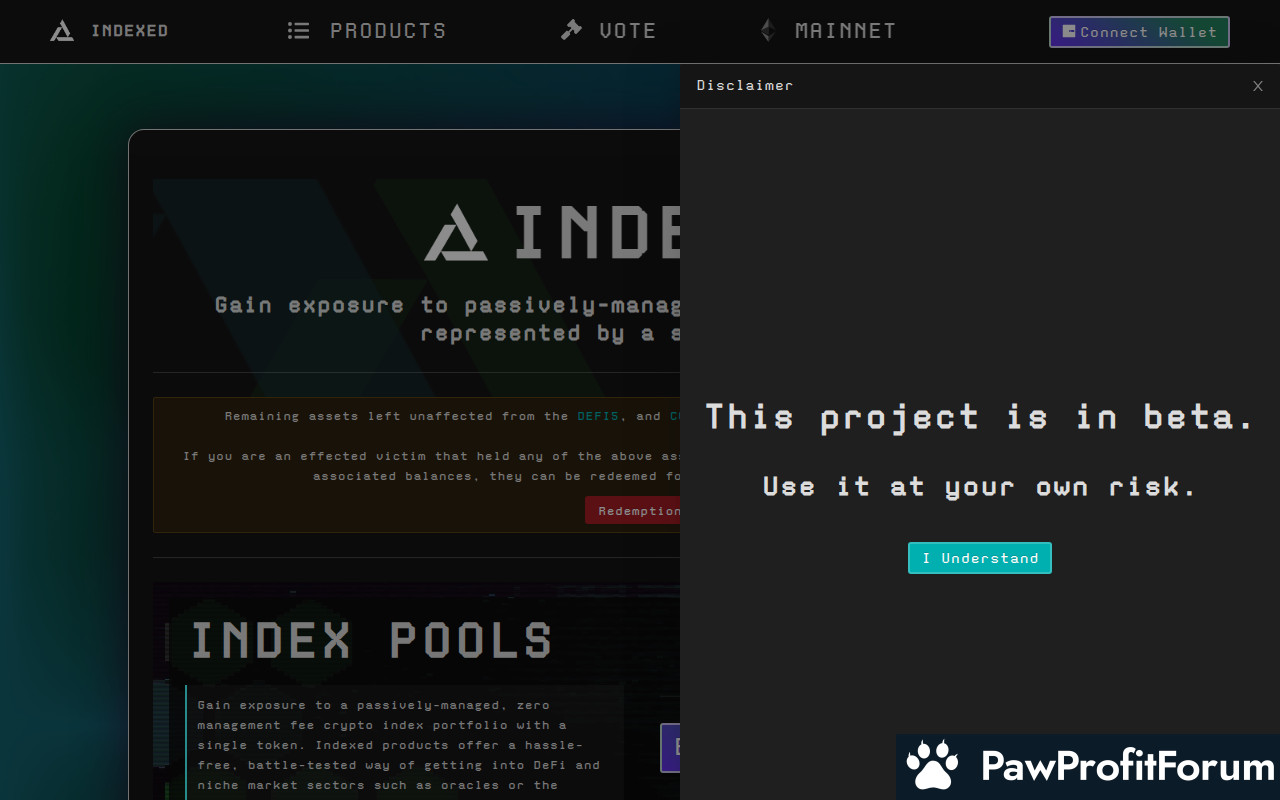Click the Ethereum diamond network icon
Viewport: 1280px width, 800px height.
(x=768, y=31)
